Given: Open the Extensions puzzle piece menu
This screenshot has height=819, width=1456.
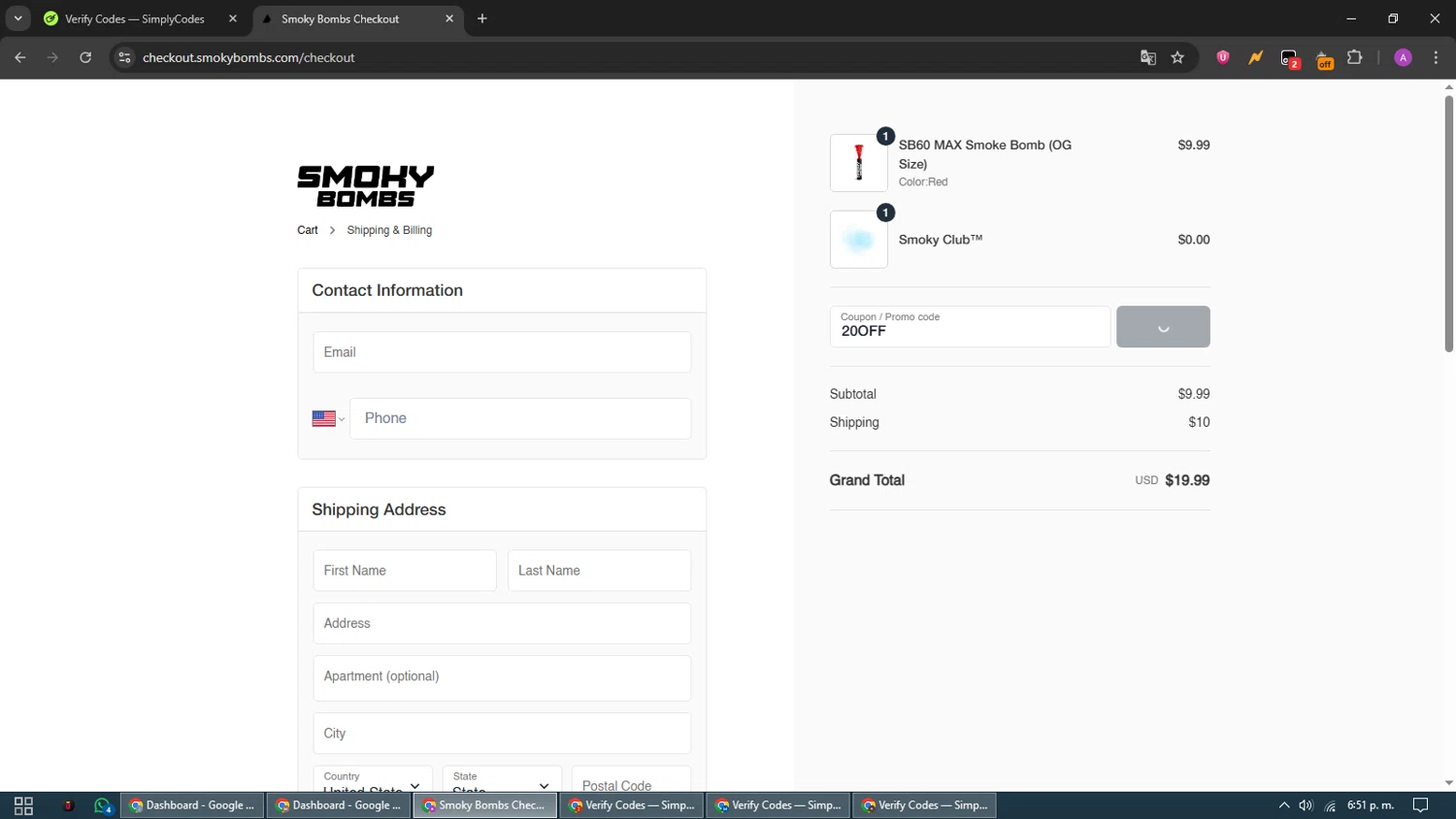Looking at the screenshot, I should click(1355, 57).
